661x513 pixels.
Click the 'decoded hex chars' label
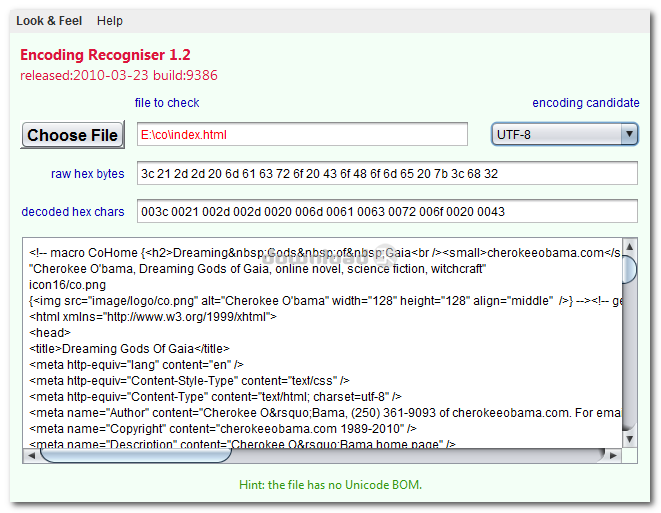click(x=73, y=212)
